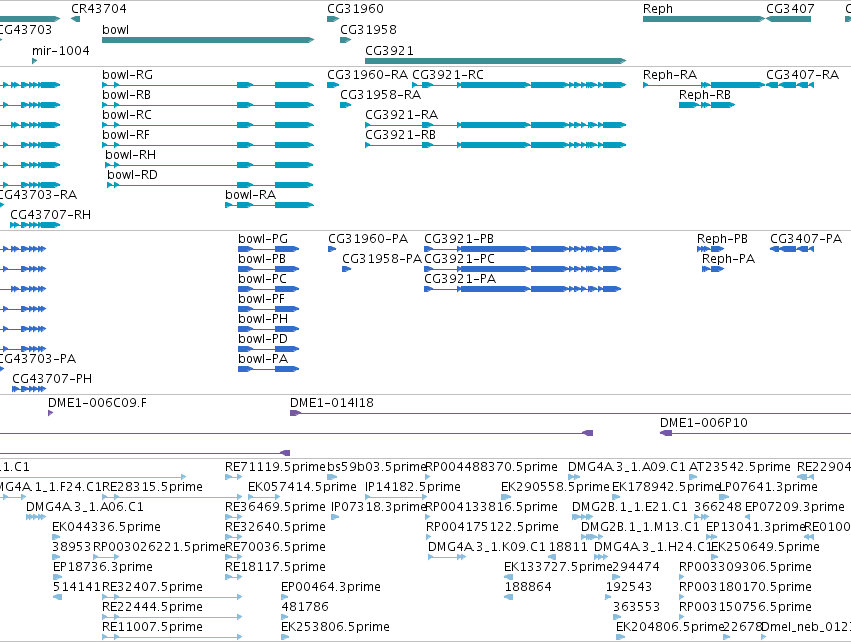Click the CG3407 gene feature
851x642 pixels.
789,19
